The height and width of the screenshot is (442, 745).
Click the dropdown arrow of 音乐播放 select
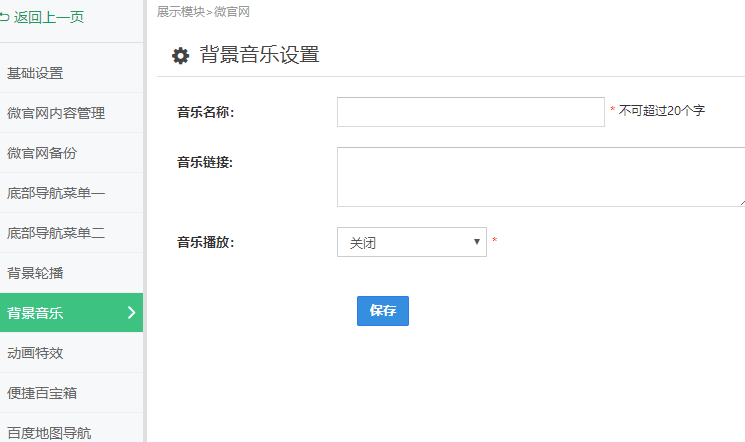point(476,242)
